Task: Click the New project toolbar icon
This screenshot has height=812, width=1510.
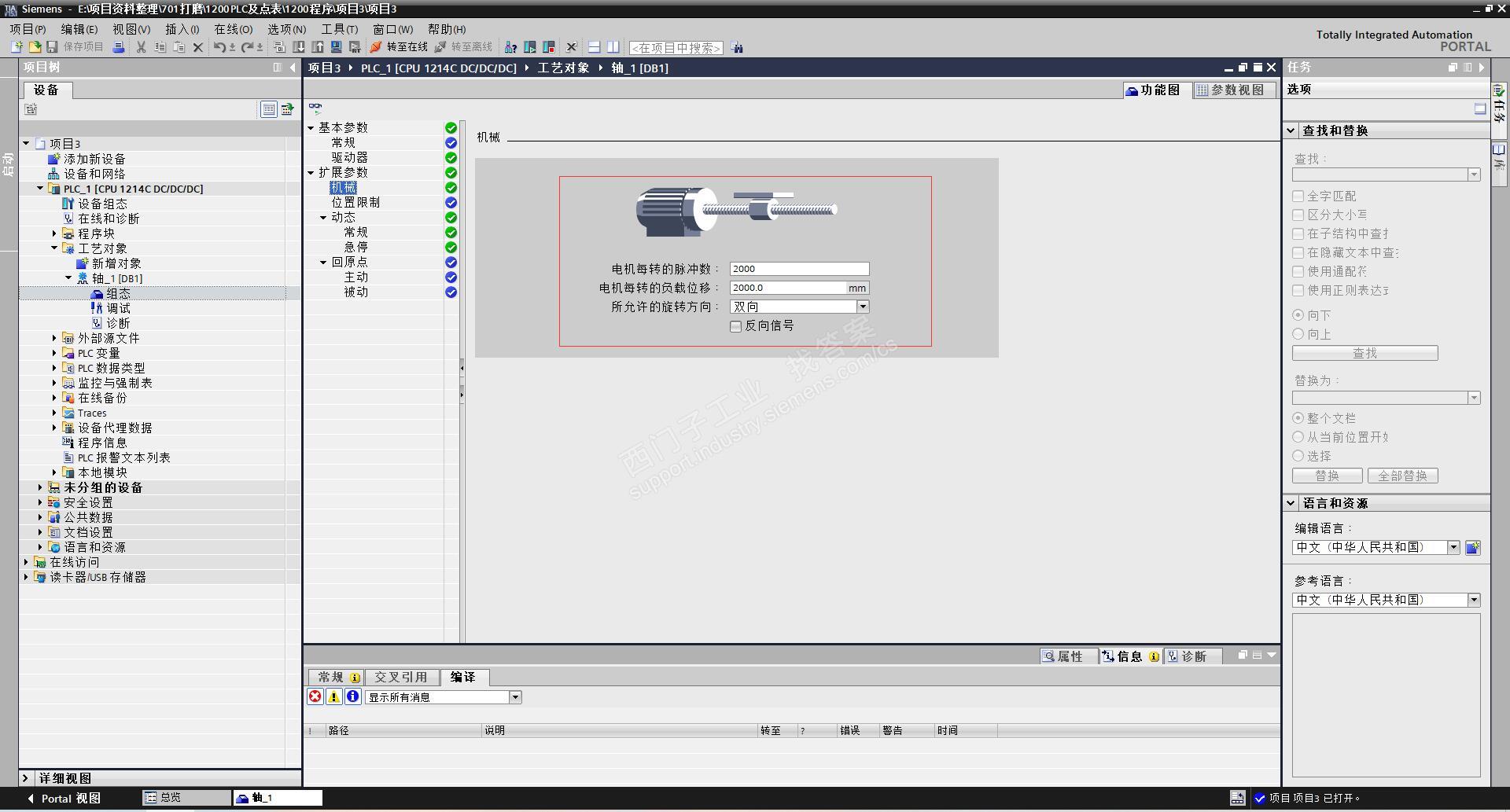Action: [16, 47]
